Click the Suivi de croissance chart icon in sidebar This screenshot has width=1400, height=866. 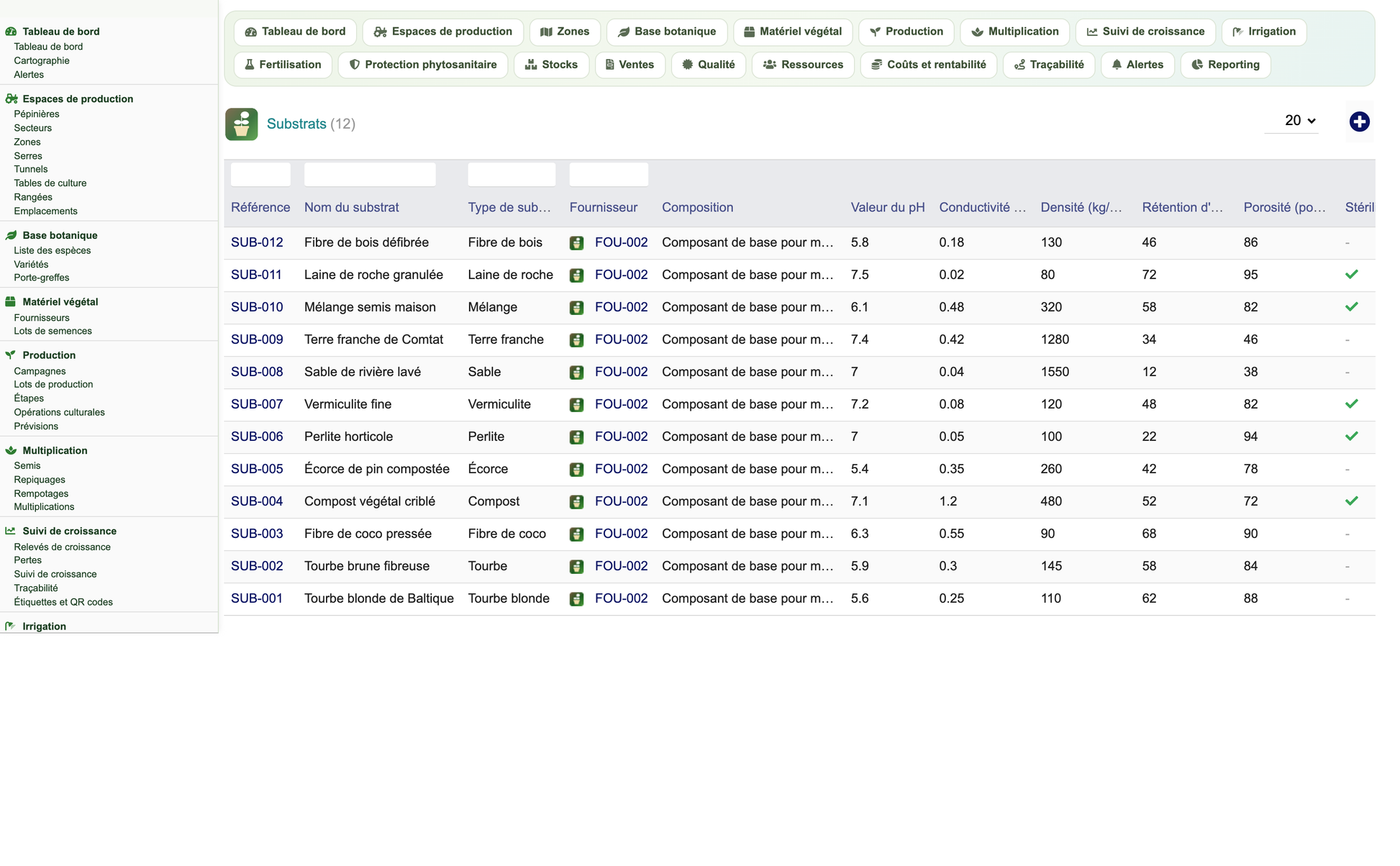click(11, 531)
